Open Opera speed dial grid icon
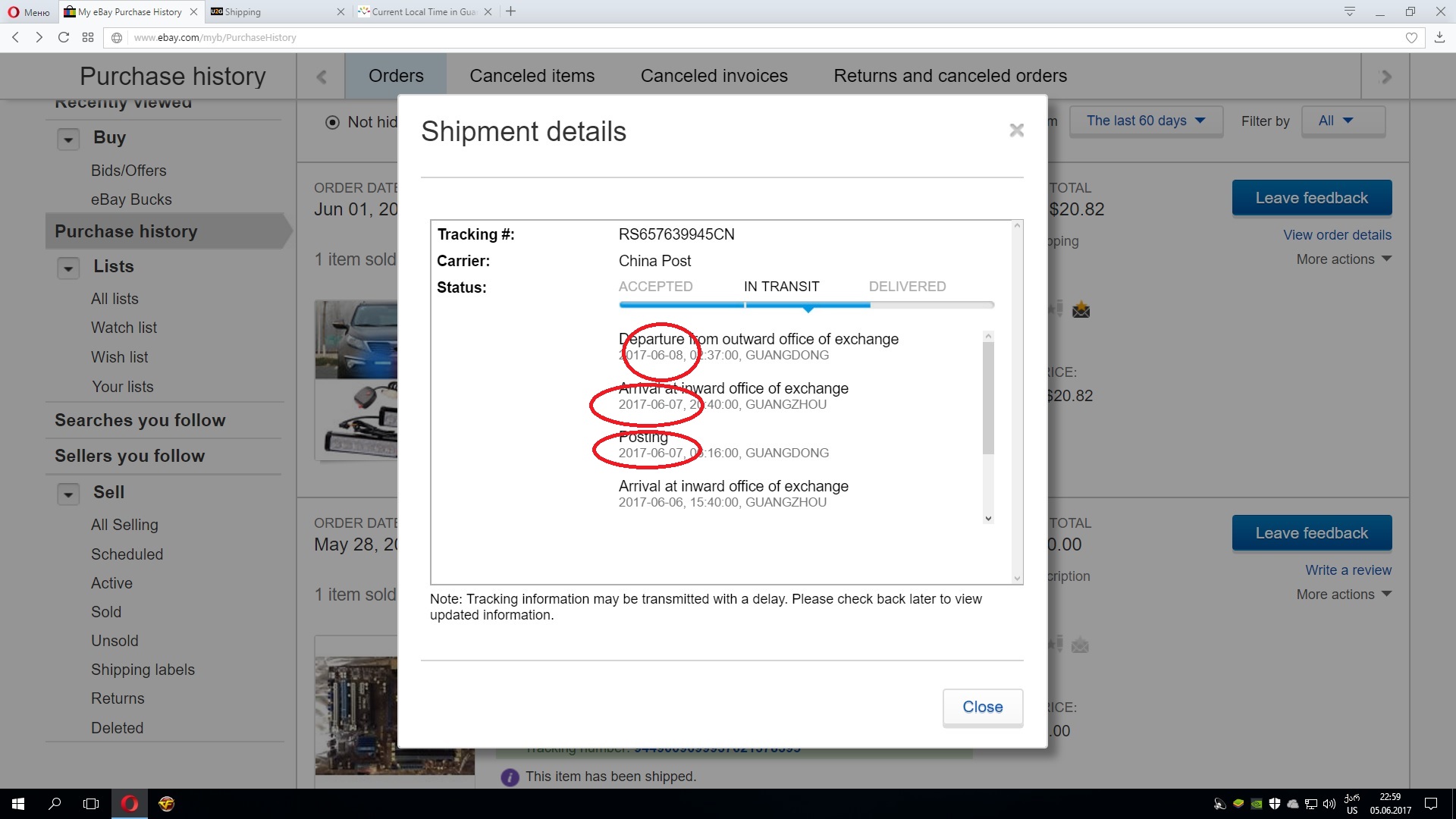 click(x=88, y=37)
